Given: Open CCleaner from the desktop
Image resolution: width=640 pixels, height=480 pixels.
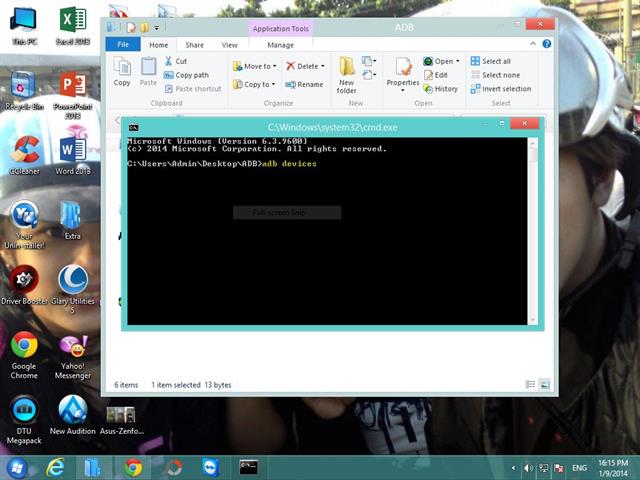Looking at the screenshot, I should click(24, 152).
